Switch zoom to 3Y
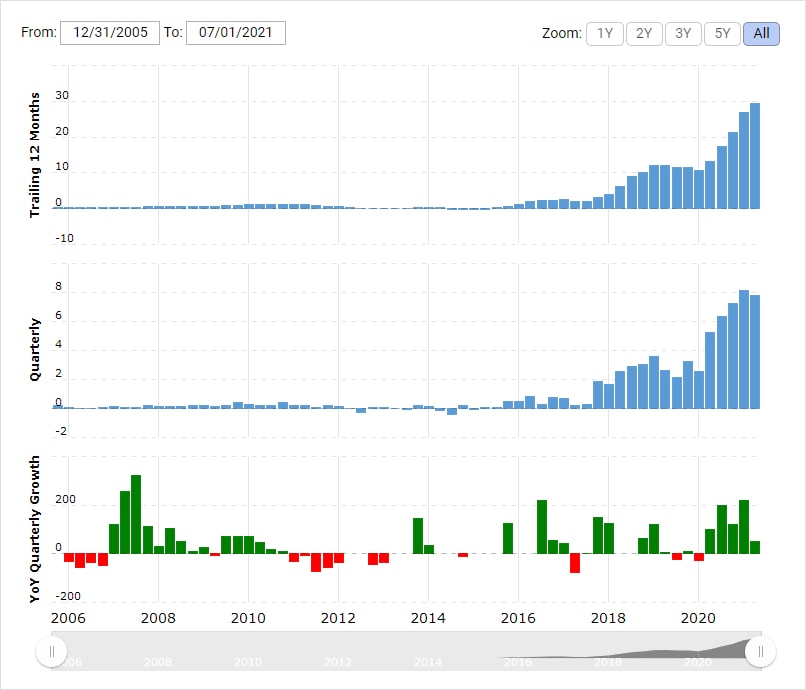This screenshot has width=806, height=690. 683,33
